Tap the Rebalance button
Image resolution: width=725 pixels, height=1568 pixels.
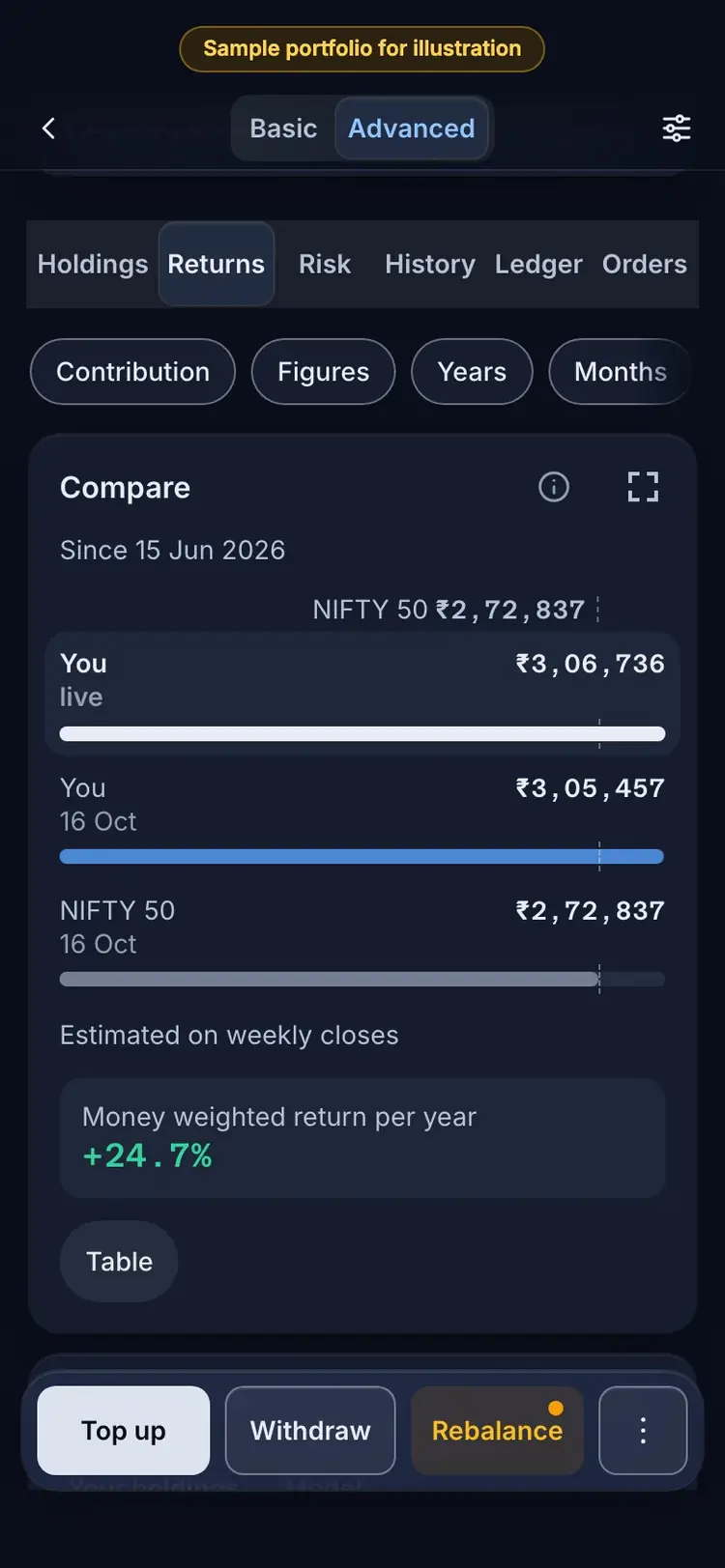[497, 1430]
